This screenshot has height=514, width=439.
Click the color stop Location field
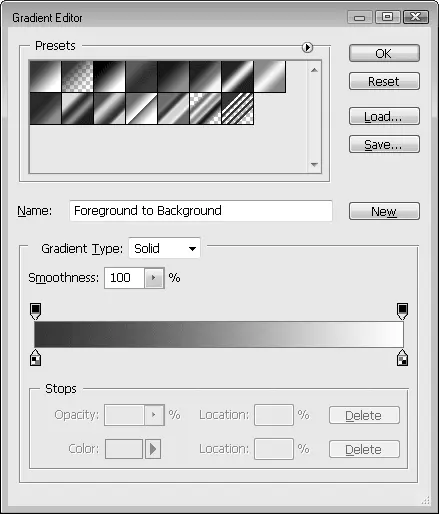[x=274, y=449]
